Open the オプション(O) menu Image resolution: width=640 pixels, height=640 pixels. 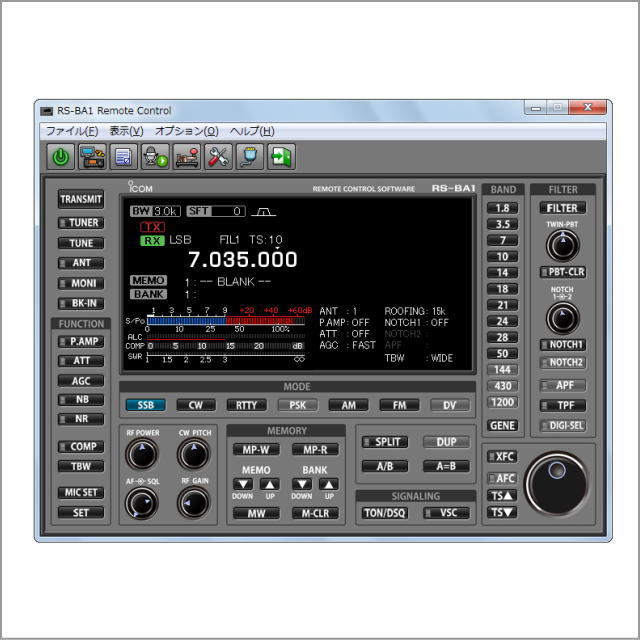(x=187, y=131)
